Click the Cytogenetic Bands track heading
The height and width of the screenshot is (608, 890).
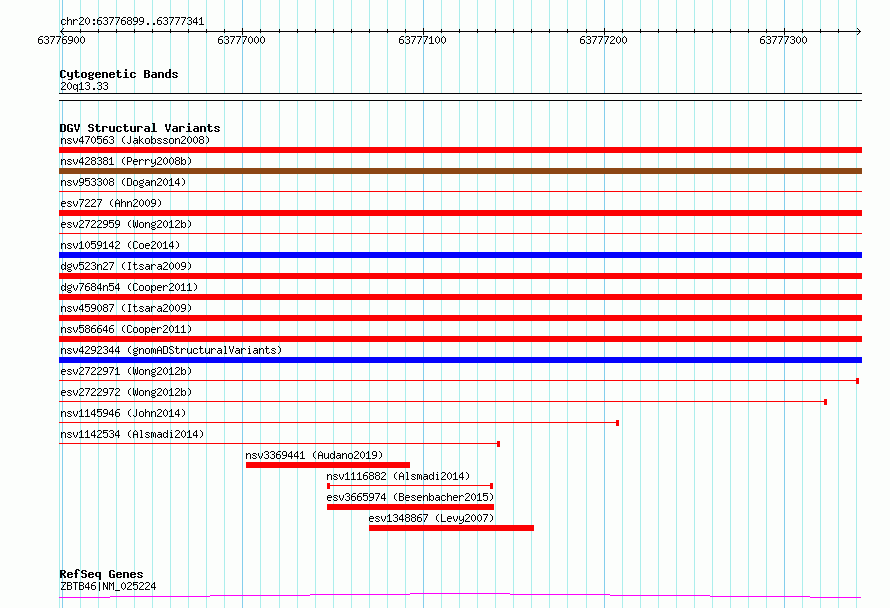click(119, 74)
